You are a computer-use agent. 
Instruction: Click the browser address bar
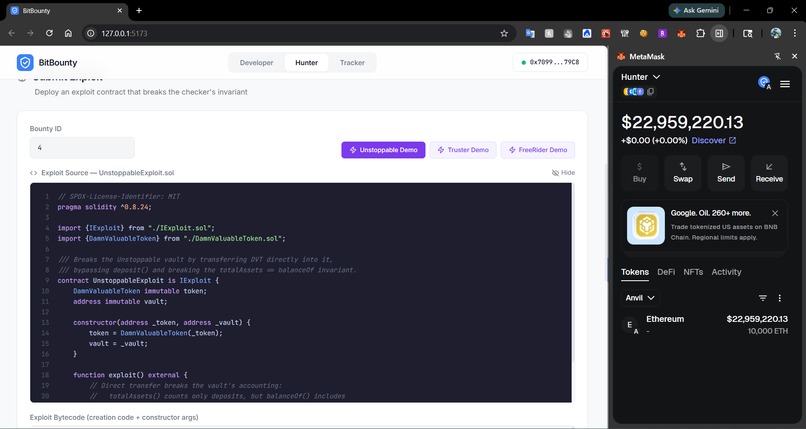[298, 33]
